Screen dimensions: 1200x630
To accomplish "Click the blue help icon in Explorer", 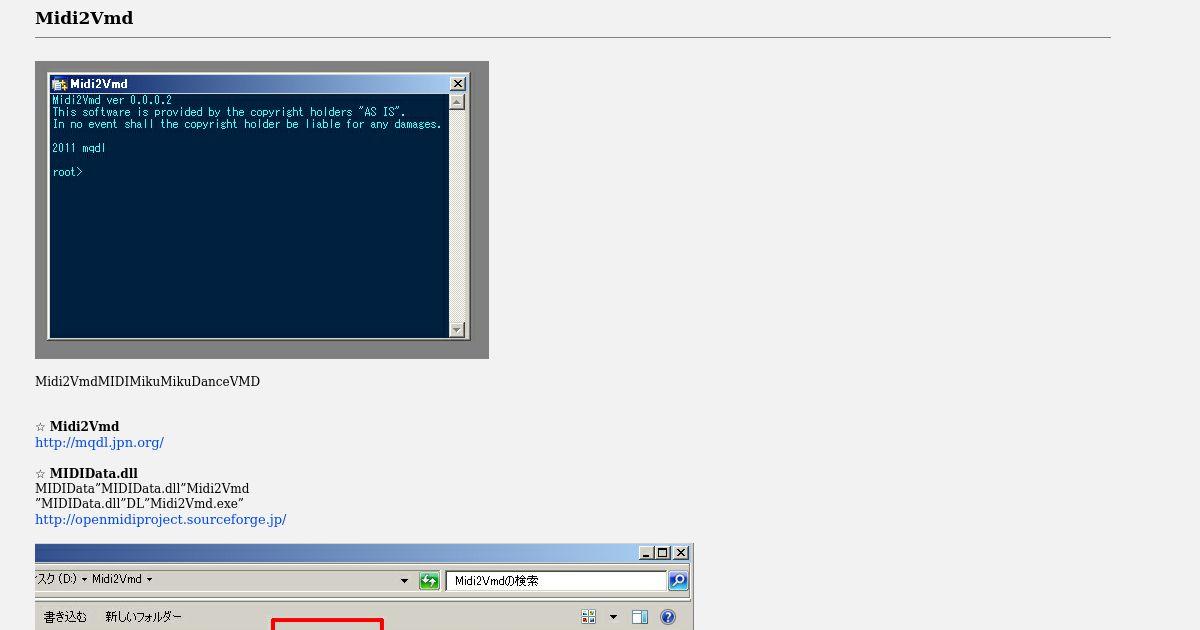I will tap(668, 617).
